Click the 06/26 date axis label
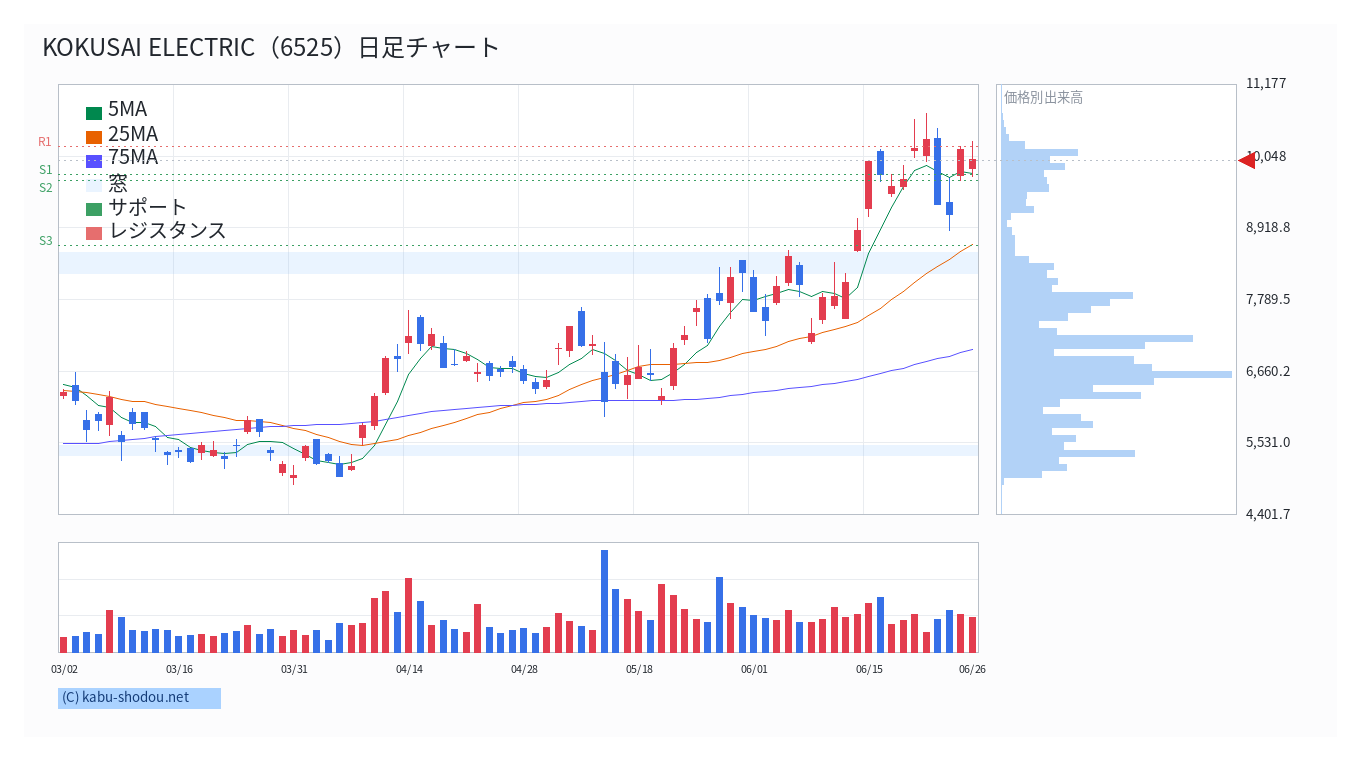The image size is (1360, 760). tap(972, 669)
